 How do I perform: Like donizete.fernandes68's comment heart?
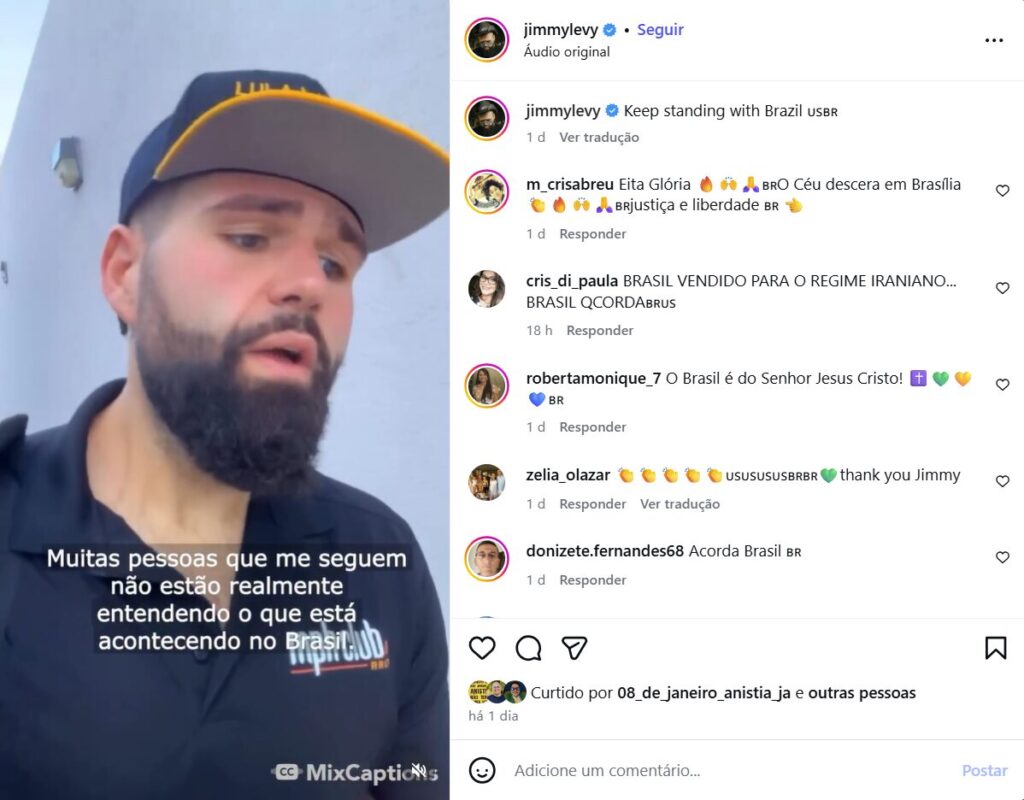click(x=1002, y=557)
